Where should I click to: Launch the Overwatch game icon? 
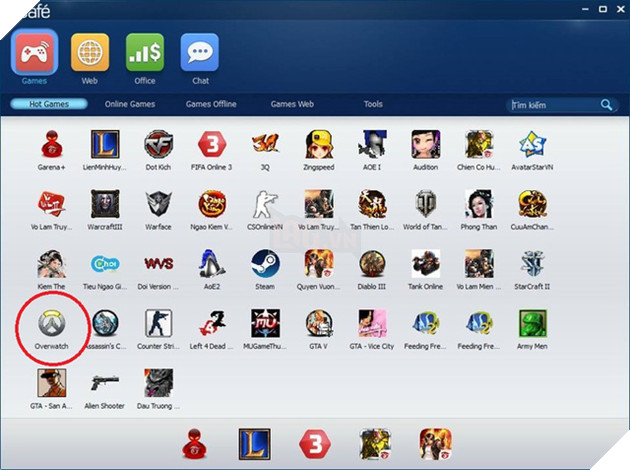click(x=51, y=324)
